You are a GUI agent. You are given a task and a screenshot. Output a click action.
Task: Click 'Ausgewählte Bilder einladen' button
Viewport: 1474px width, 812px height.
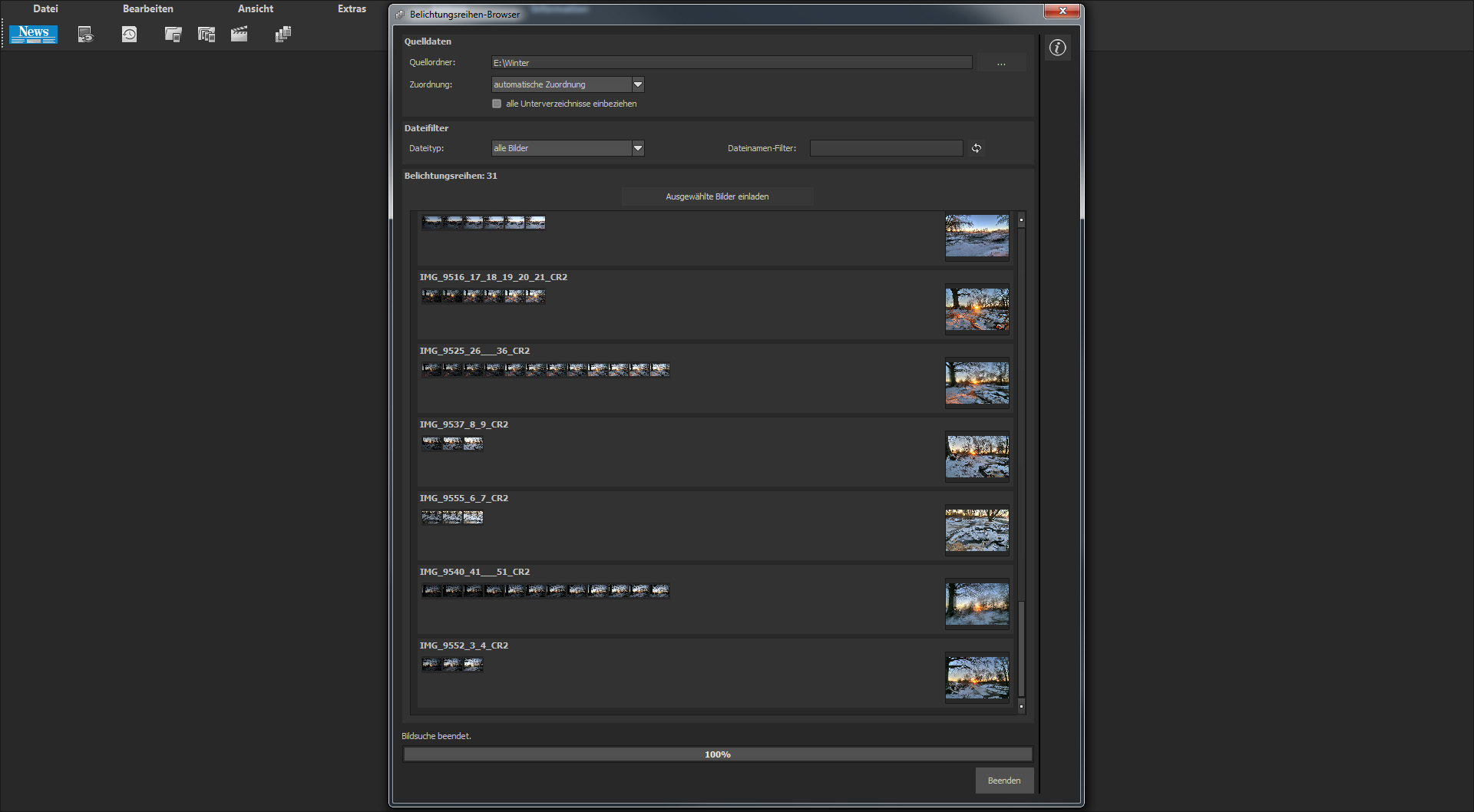(717, 196)
